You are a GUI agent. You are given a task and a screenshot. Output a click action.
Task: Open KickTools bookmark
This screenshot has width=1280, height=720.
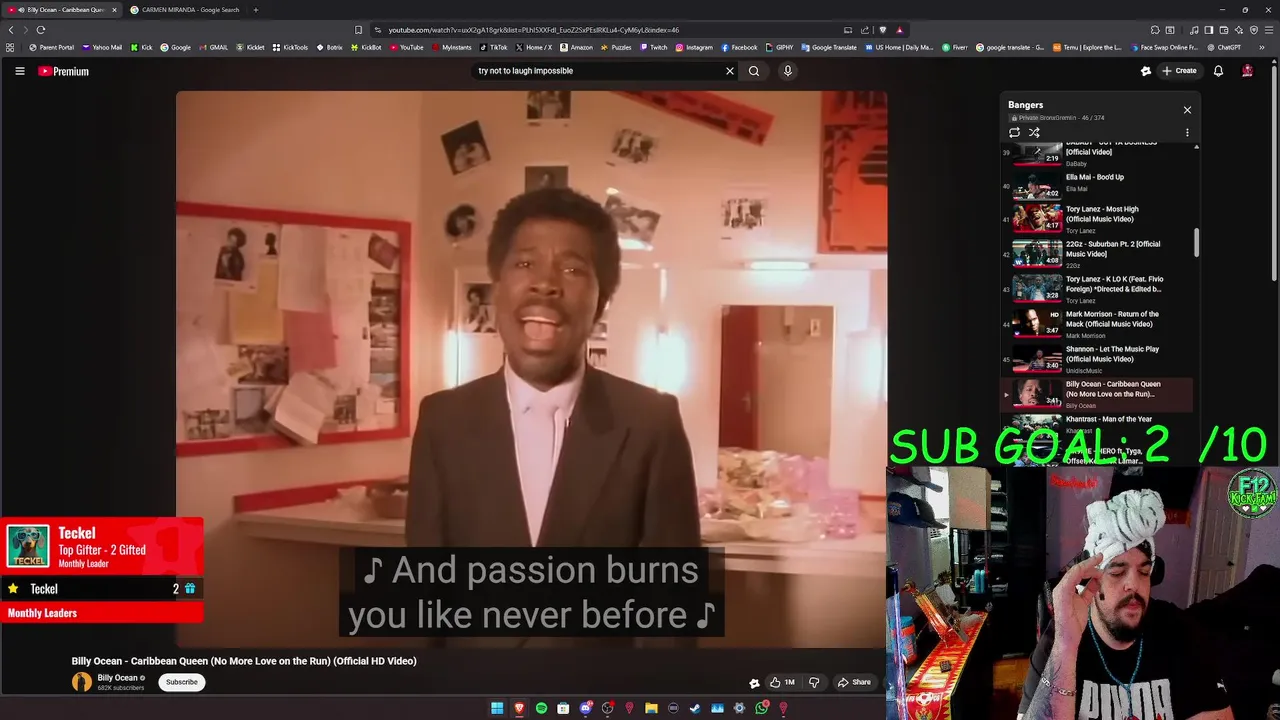coord(291,47)
